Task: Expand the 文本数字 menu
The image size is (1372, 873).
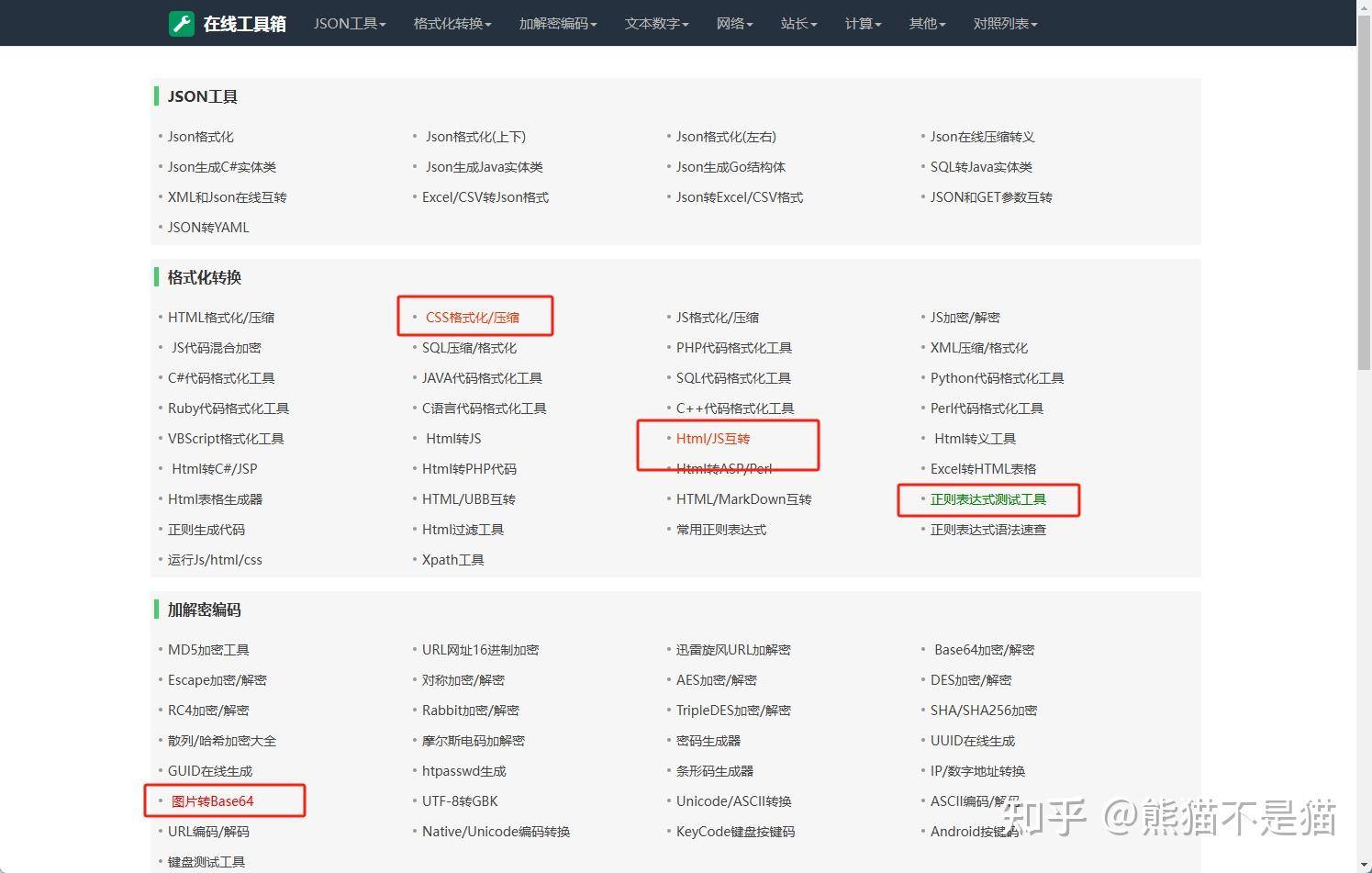Action: click(657, 24)
